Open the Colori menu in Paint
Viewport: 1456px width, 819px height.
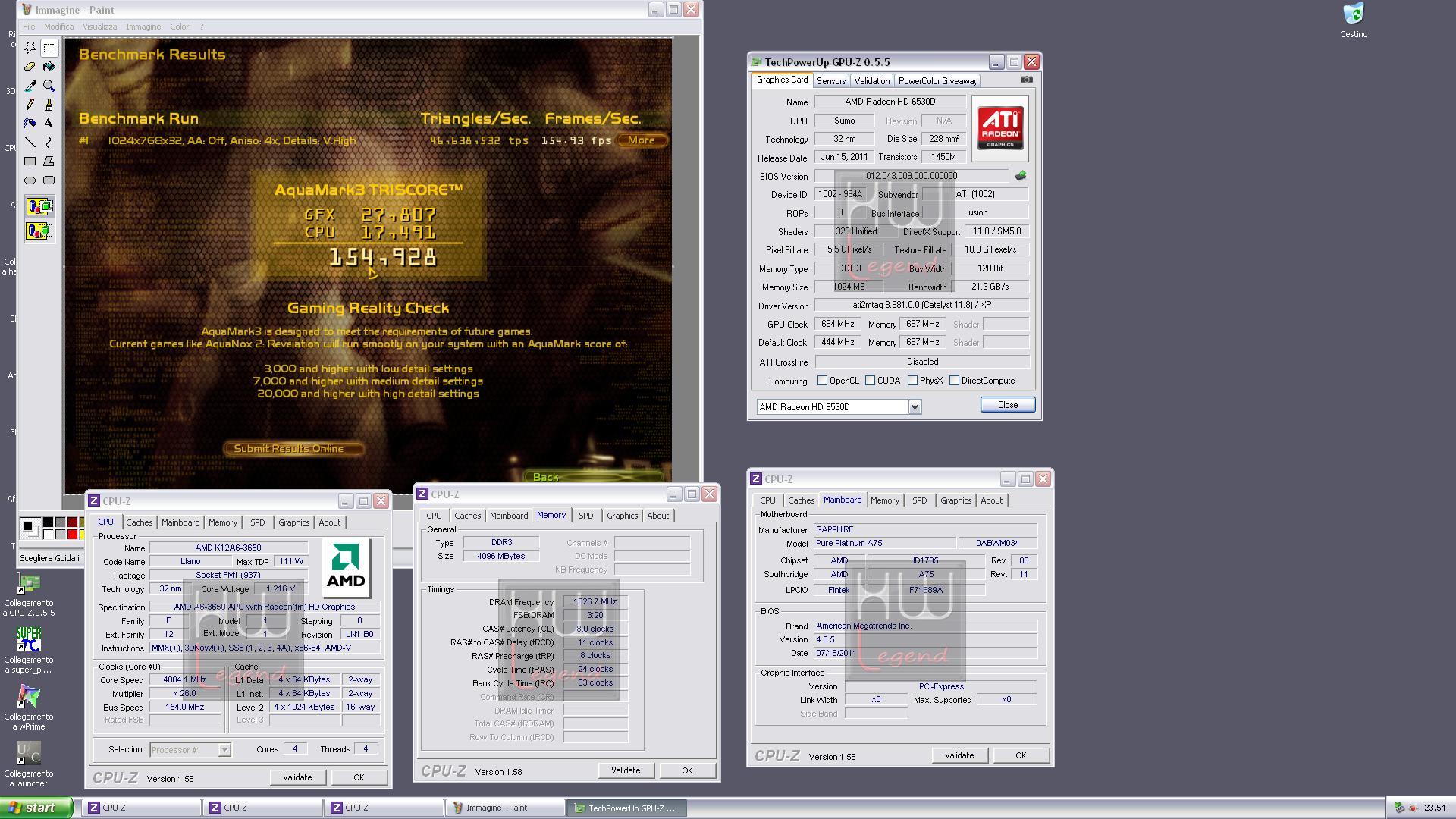[x=180, y=27]
